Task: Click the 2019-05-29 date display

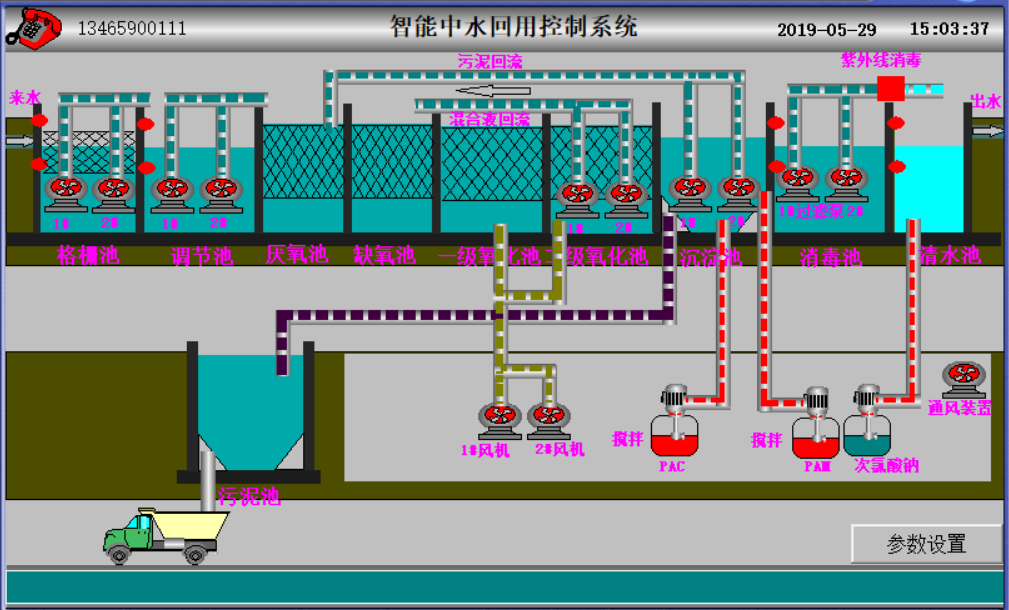Action: point(826,29)
